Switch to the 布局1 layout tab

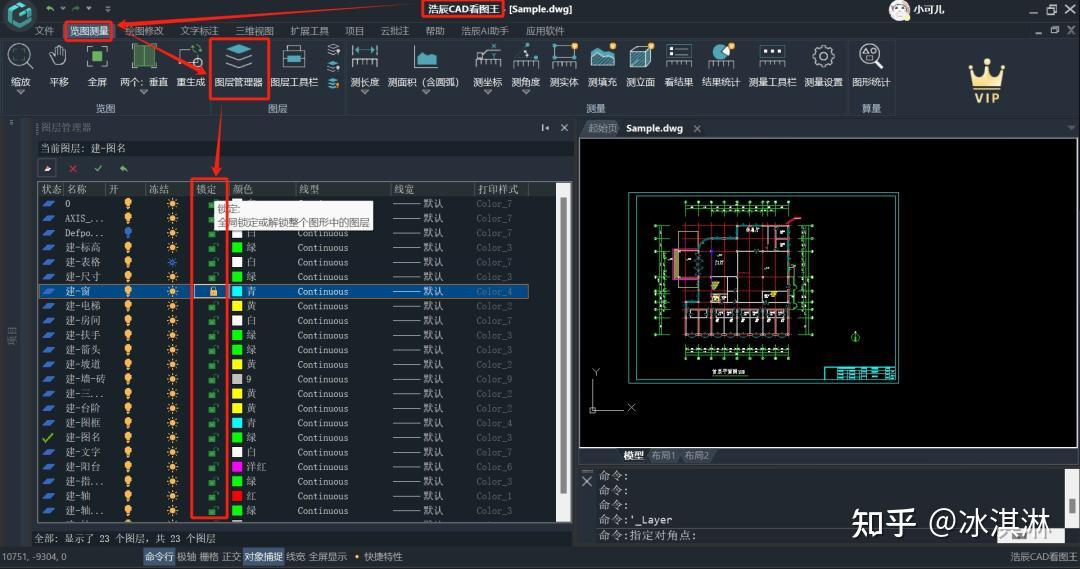coord(663,455)
